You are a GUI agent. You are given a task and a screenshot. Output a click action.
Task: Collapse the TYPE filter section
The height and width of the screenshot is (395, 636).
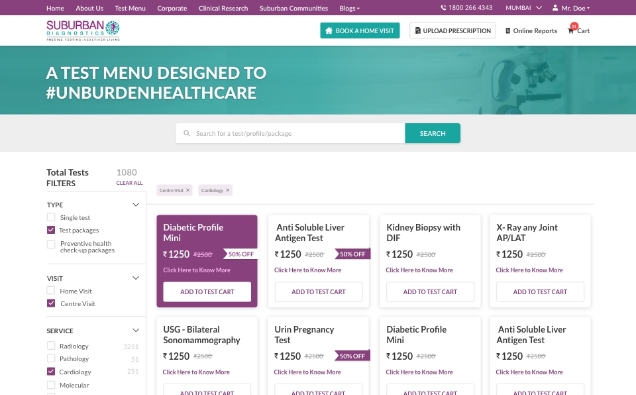pos(136,205)
